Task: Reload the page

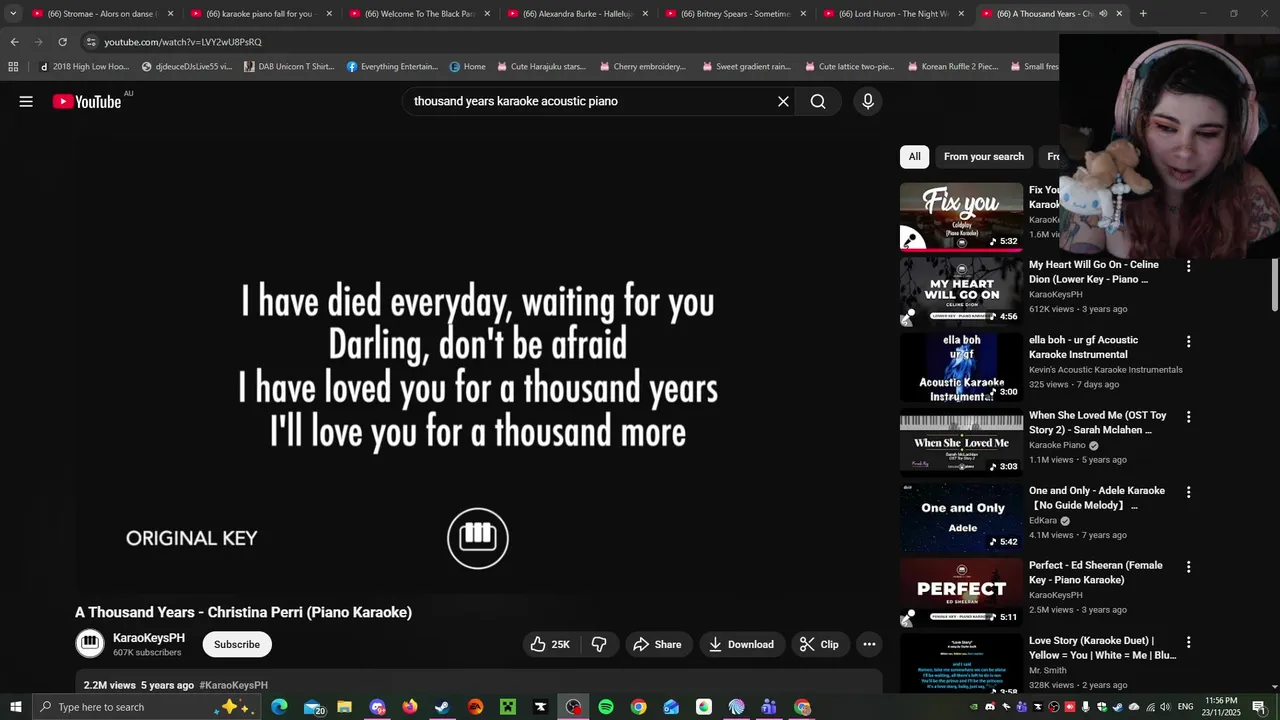Action: pos(62,42)
